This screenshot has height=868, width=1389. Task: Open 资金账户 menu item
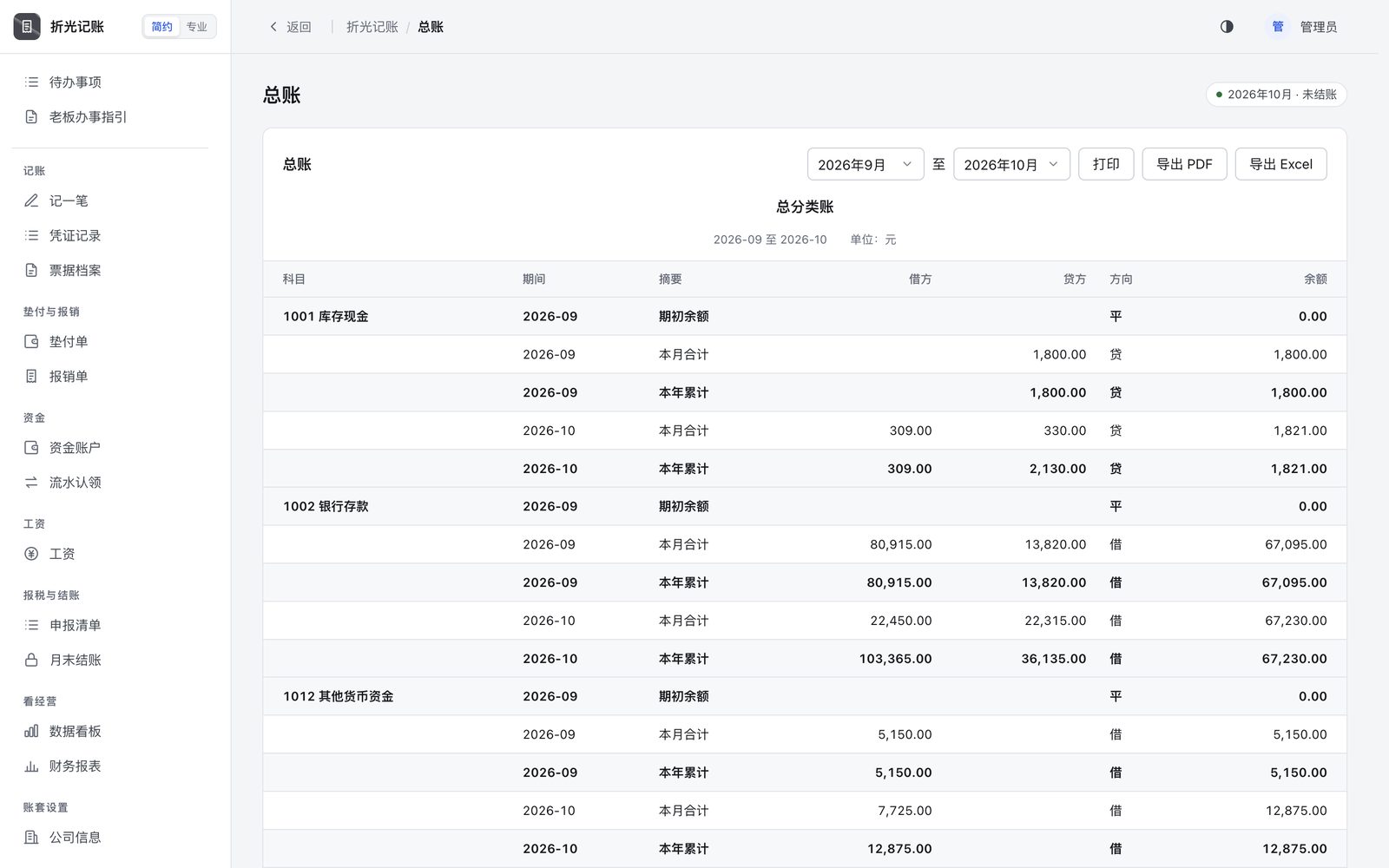coord(115,448)
